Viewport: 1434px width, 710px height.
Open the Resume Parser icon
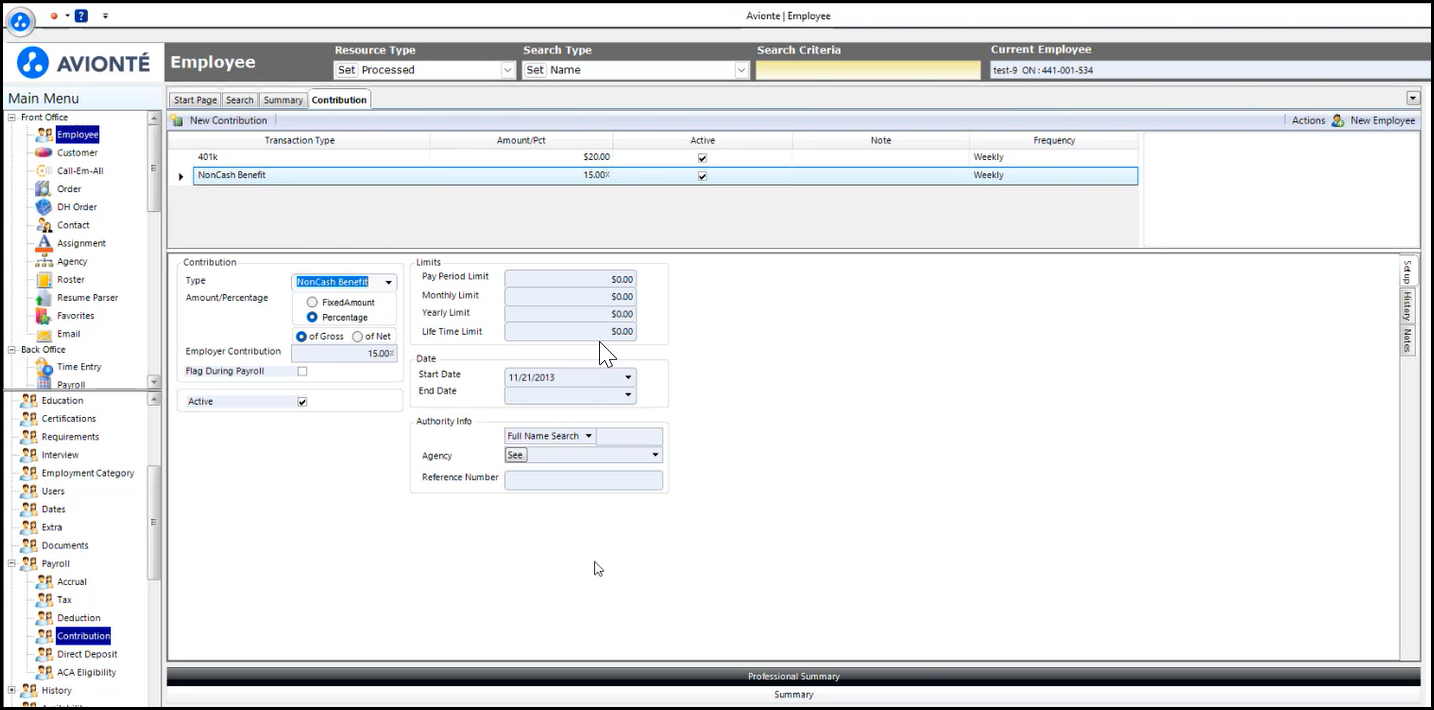point(44,297)
